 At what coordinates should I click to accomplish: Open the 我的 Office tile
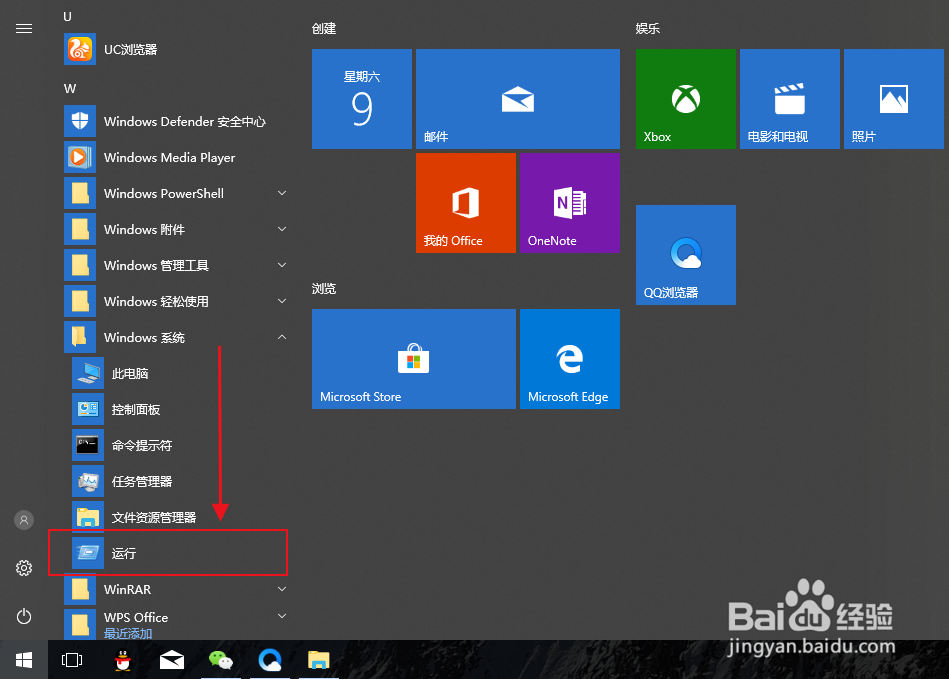(465, 203)
